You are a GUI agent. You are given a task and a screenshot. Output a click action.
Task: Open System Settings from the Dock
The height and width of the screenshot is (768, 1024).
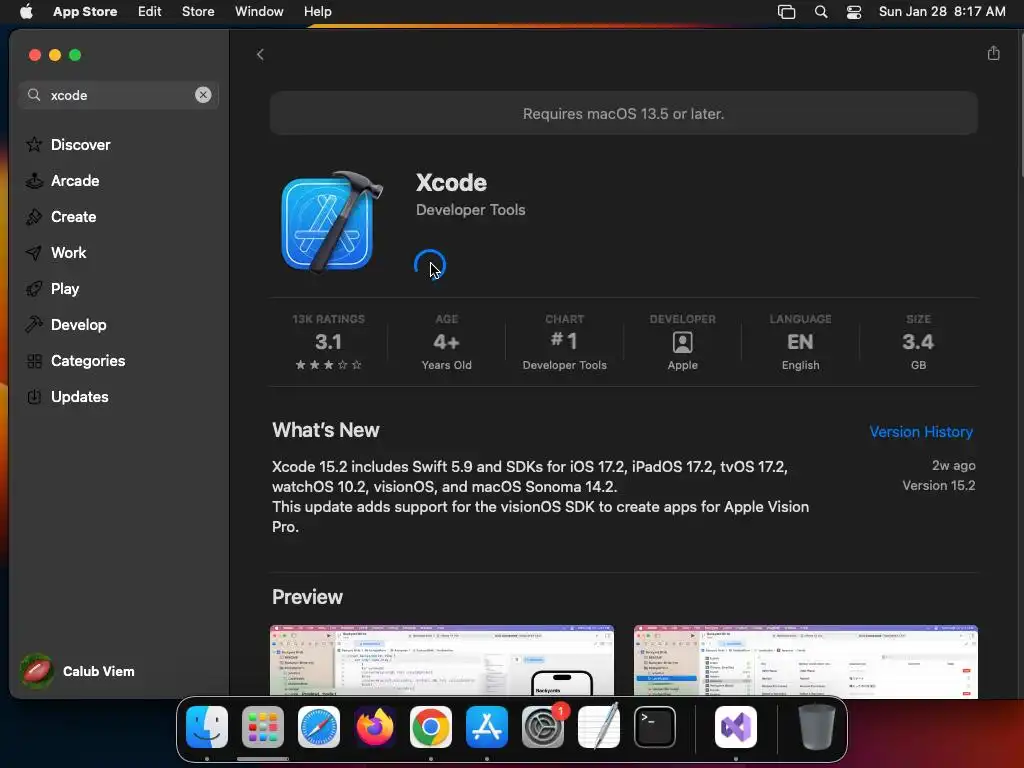543,727
